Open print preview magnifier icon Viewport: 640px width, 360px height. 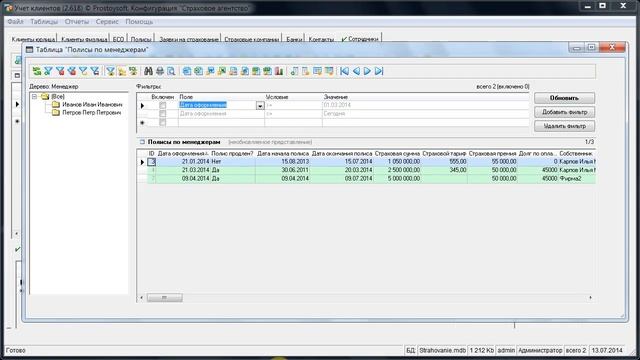[171, 71]
